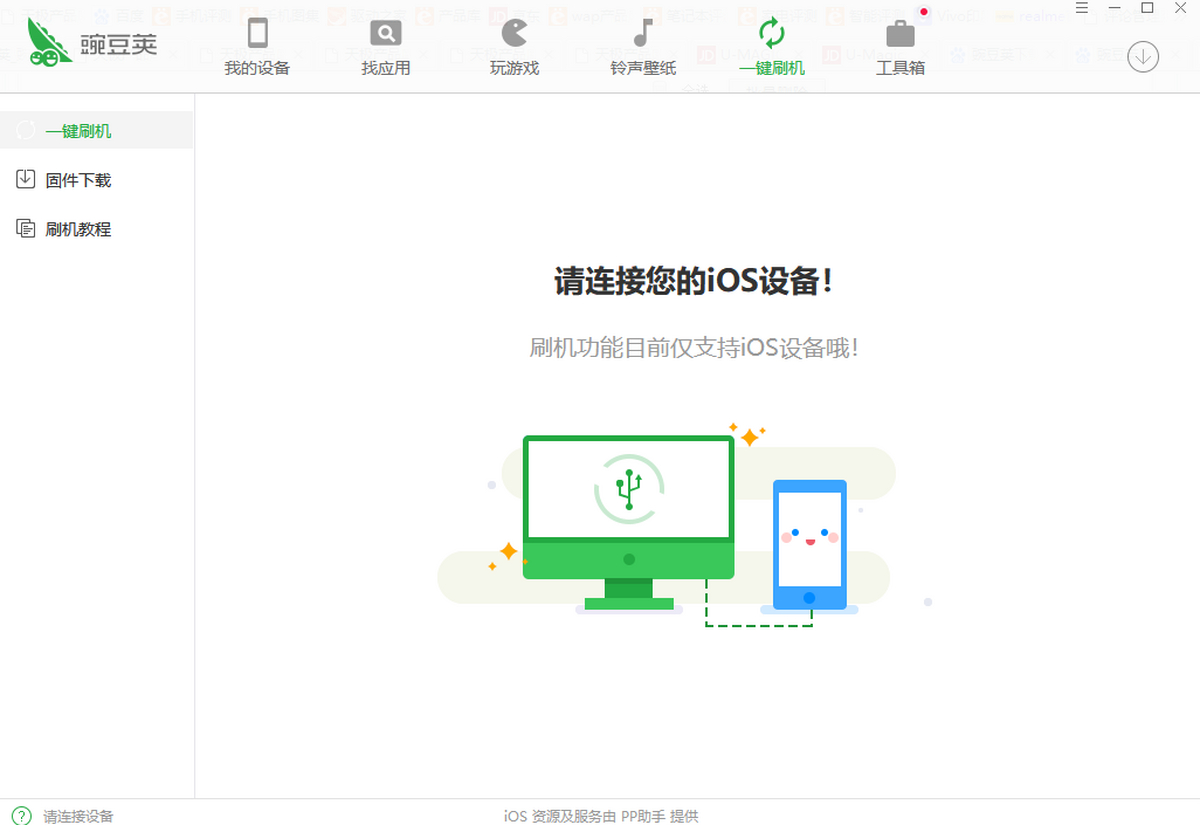Minimize the 豌豆荚 window
This screenshot has width=1200, height=825.
coord(1114,8)
